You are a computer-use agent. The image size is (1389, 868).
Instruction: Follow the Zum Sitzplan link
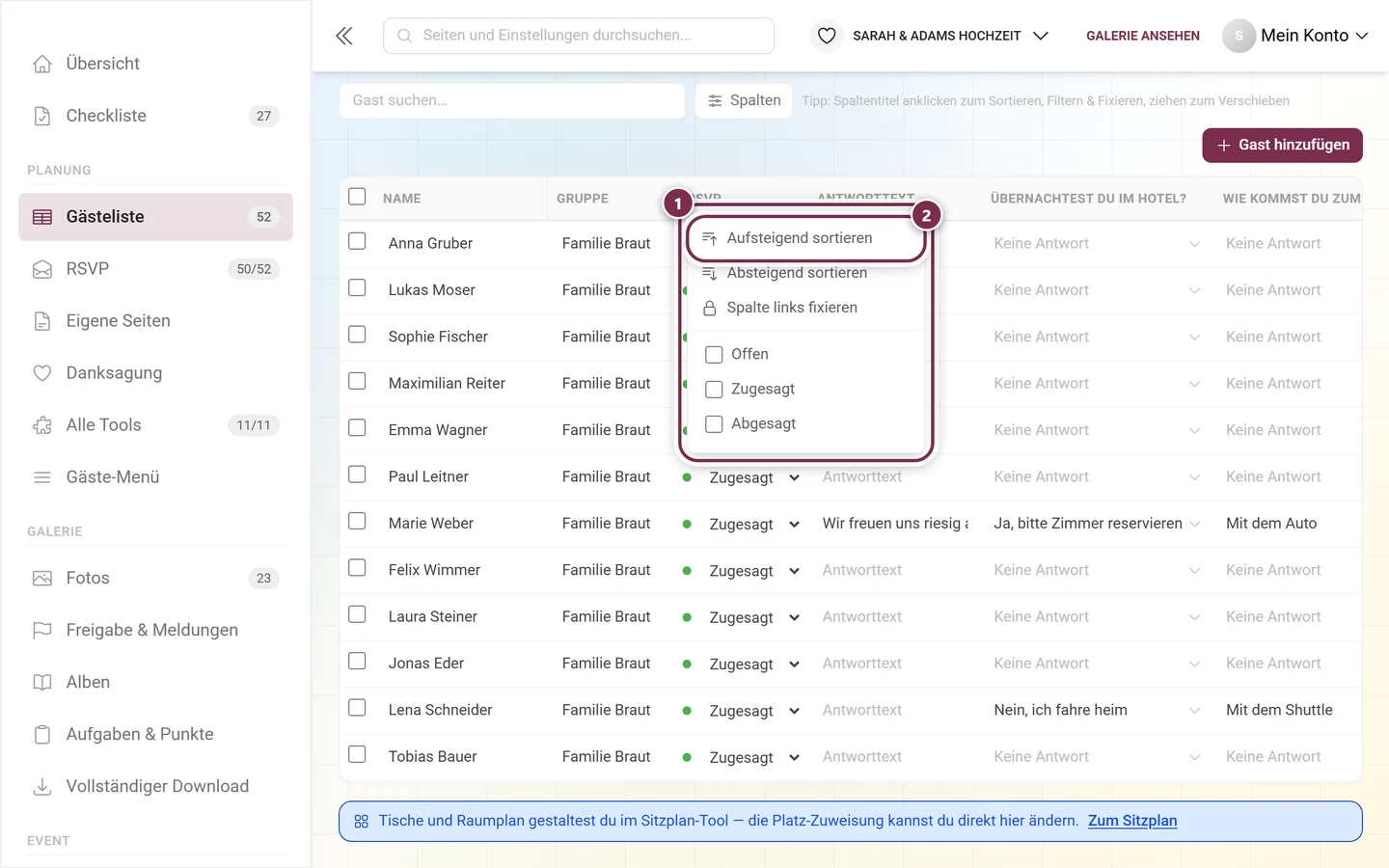tap(1132, 821)
